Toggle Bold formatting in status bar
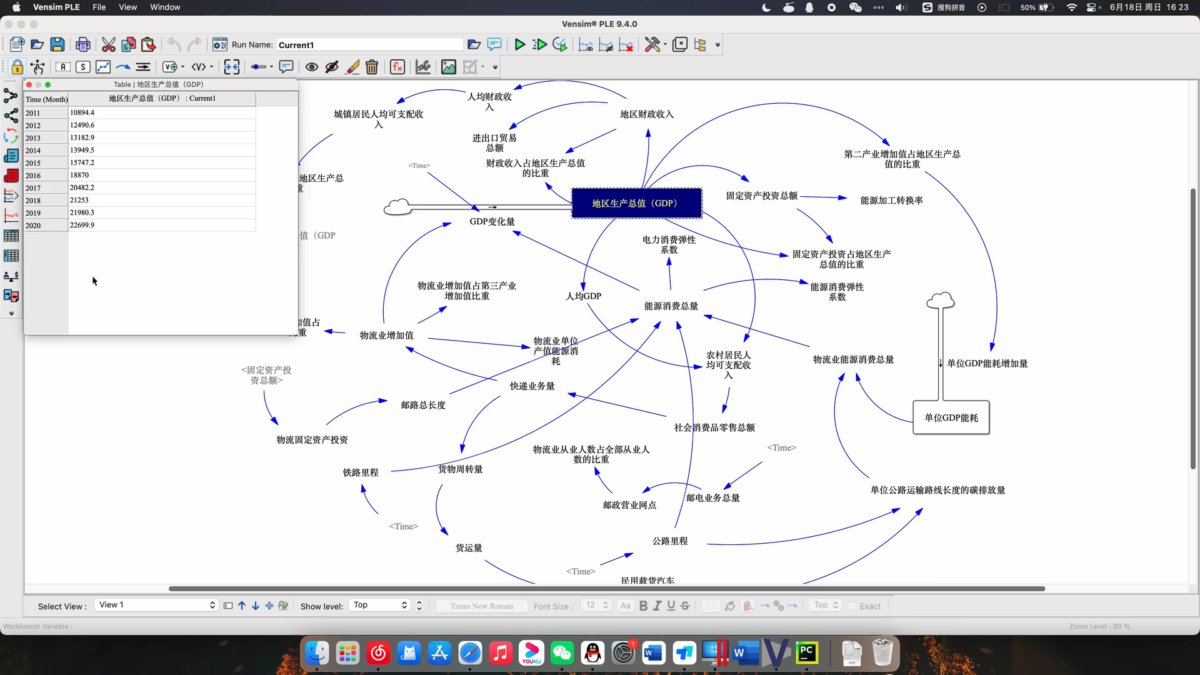This screenshot has height=675, width=1200. click(644, 605)
